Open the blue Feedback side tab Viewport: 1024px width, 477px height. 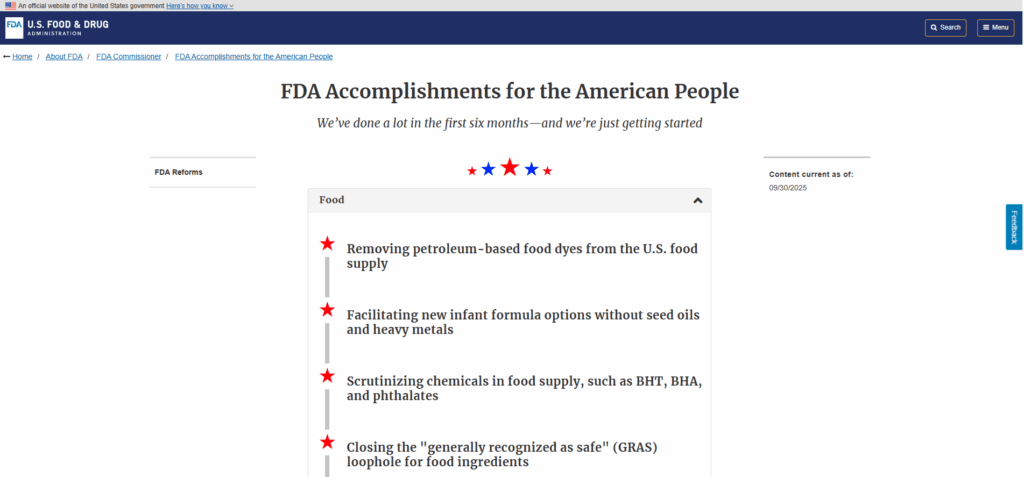1014,227
